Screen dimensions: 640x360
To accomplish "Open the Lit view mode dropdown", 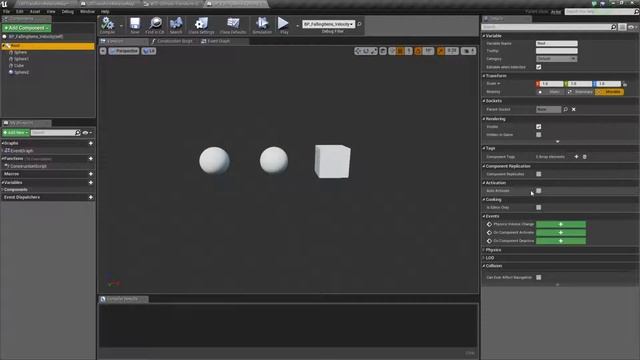I will 149,51.
